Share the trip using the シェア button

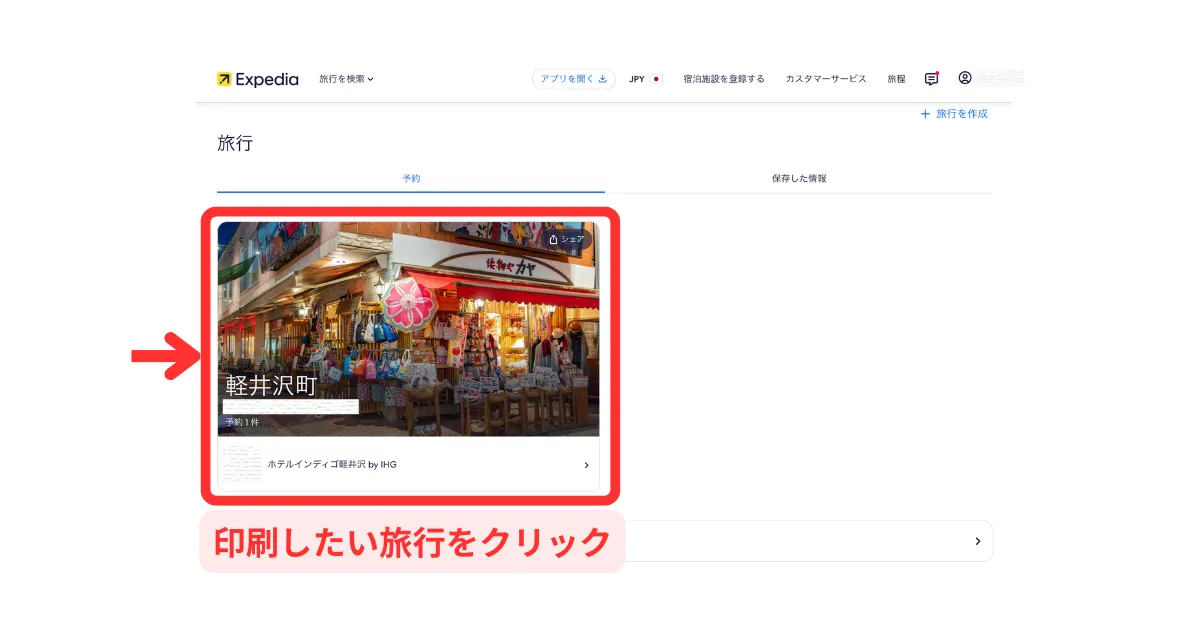click(566, 240)
